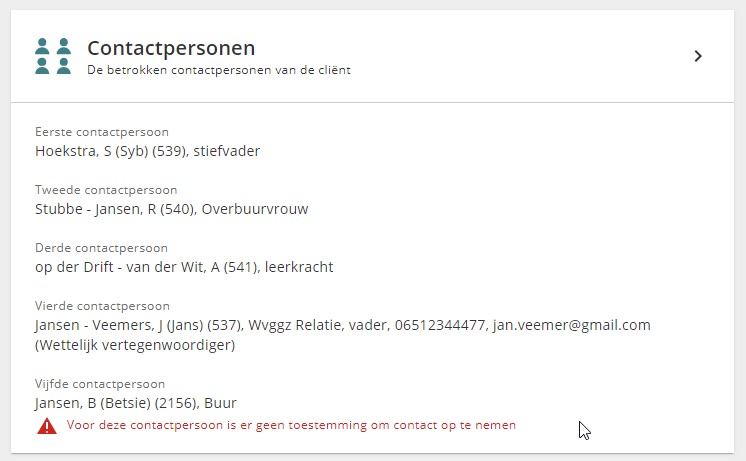
Task: Select subtitle De betrokken contactpersonen van de cliënt
Action: click(x=219, y=70)
